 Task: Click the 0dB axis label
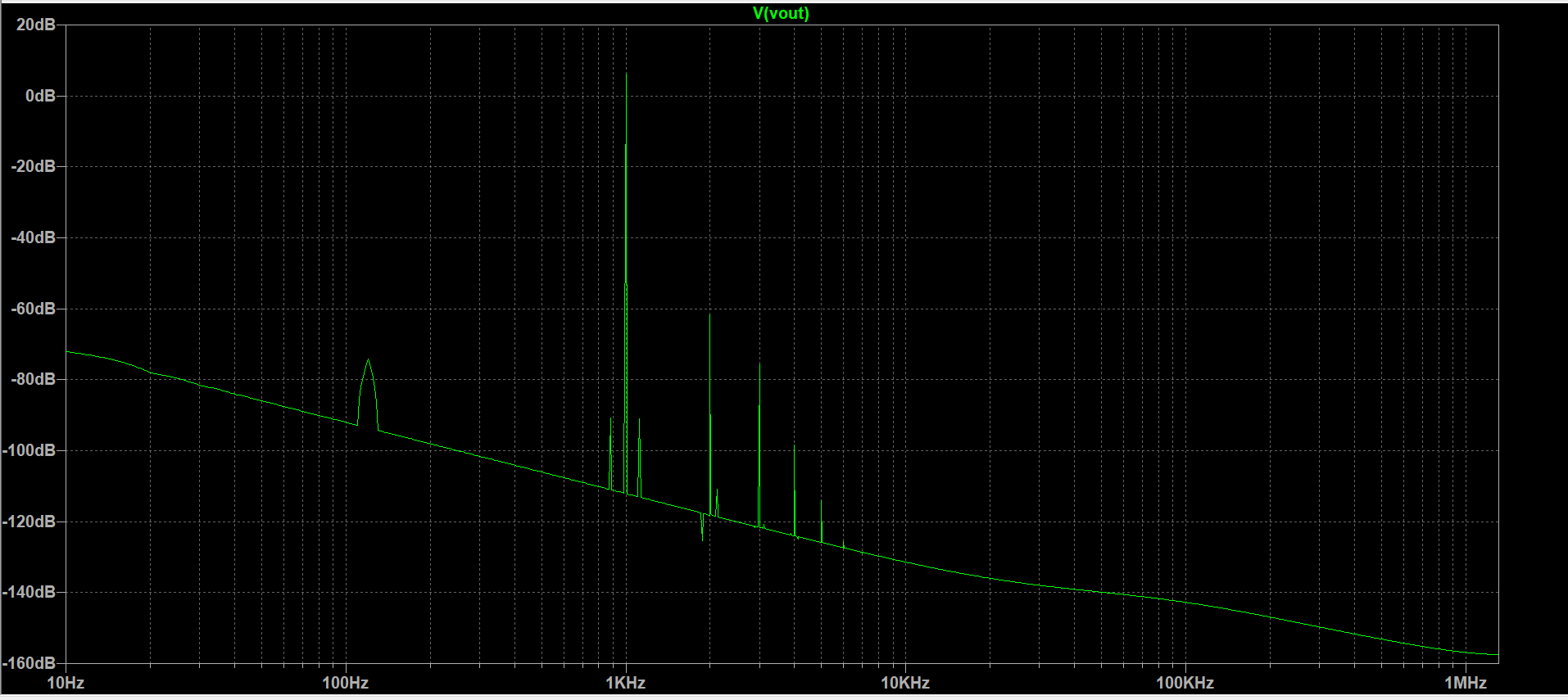(x=40, y=96)
